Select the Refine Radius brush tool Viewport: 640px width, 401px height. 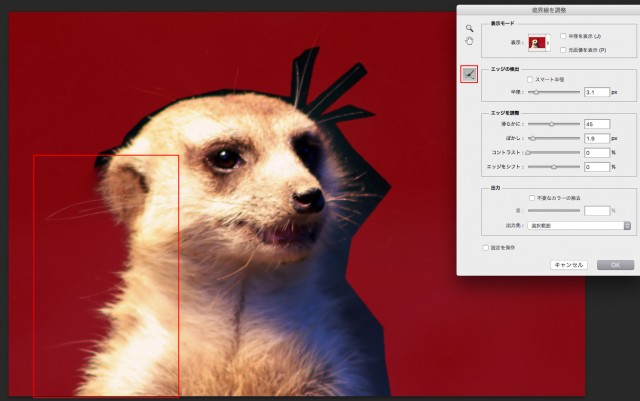469,74
